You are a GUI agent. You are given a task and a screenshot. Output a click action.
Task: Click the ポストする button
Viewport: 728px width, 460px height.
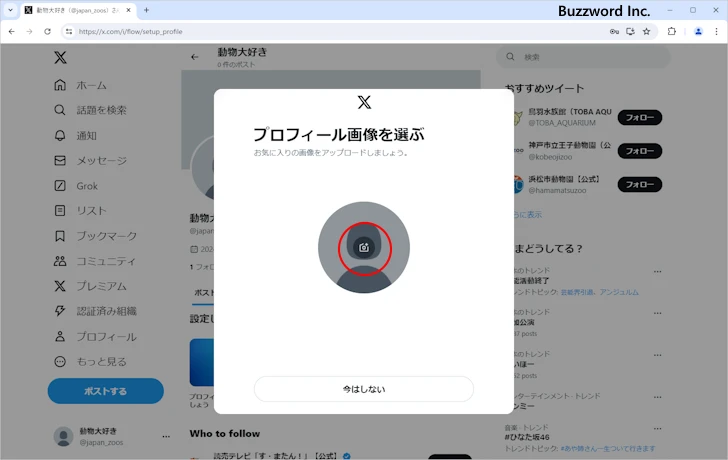click(x=106, y=391)
